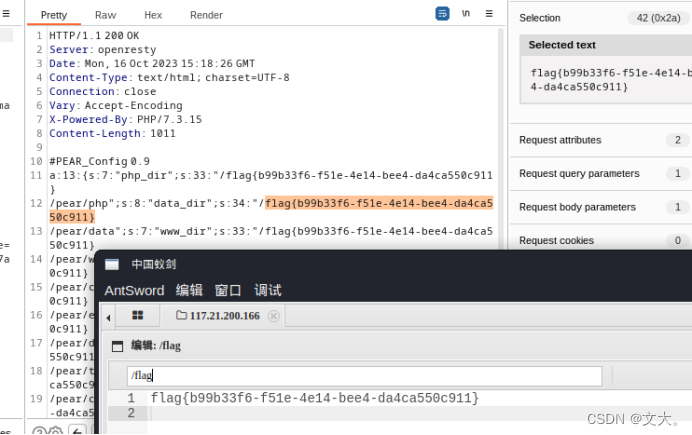Screen dimensions: 692x435
Task: Switch to the Raw response tab
Action: click(105, 15)
